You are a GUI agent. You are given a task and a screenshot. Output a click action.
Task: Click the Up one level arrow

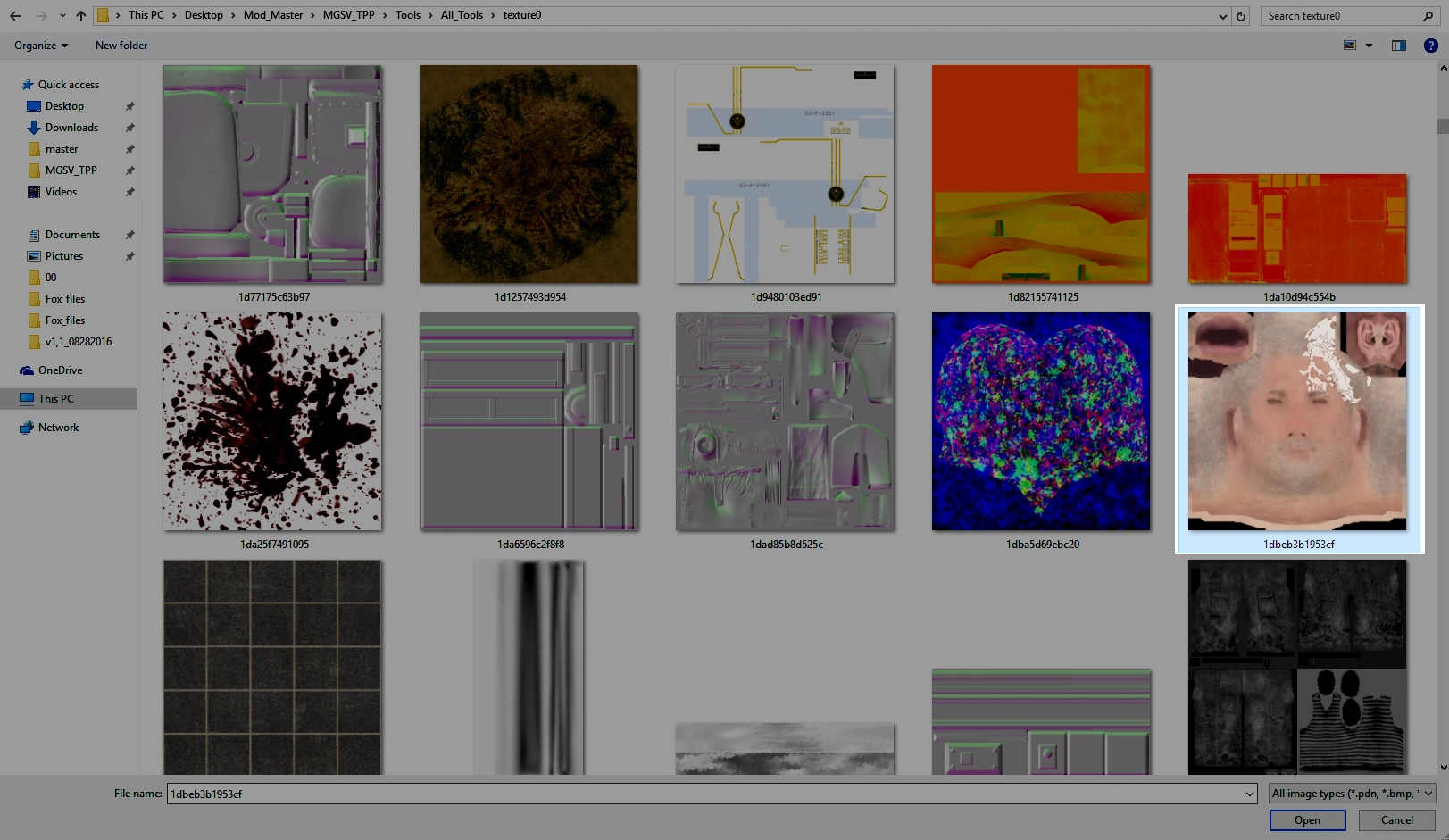81,16
